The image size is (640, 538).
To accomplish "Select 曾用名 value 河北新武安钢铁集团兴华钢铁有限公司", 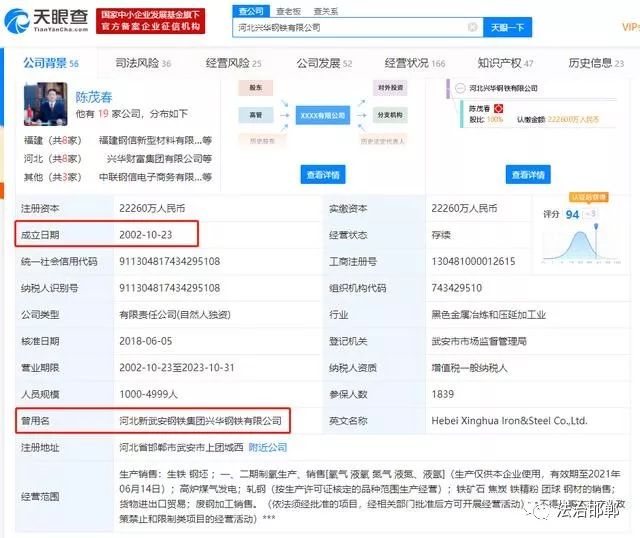I will click(200, 421).
